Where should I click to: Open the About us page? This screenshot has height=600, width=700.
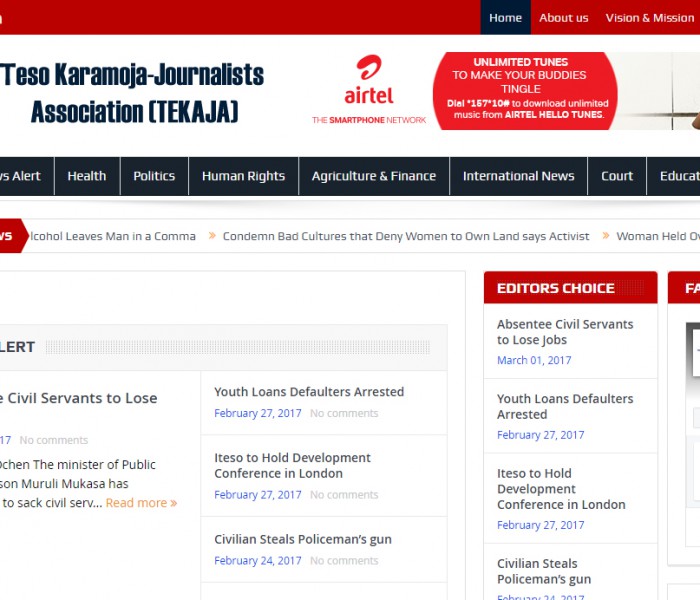pyautogui.click(x=563, y=18)
